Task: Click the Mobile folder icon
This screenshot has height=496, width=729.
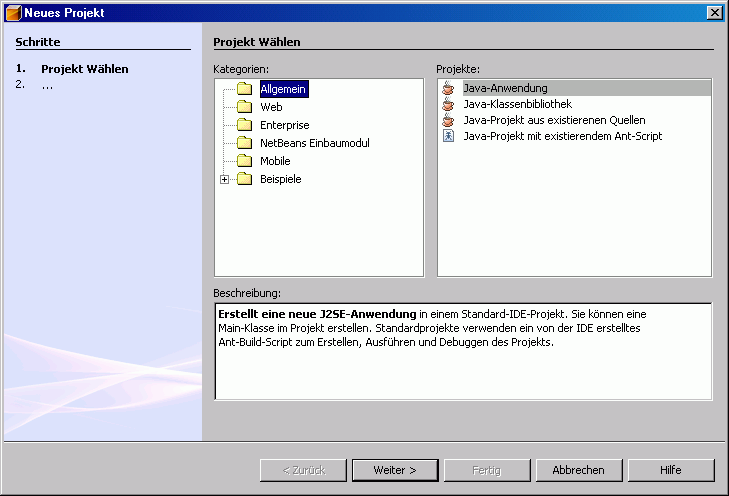Action: click(245, 161)
